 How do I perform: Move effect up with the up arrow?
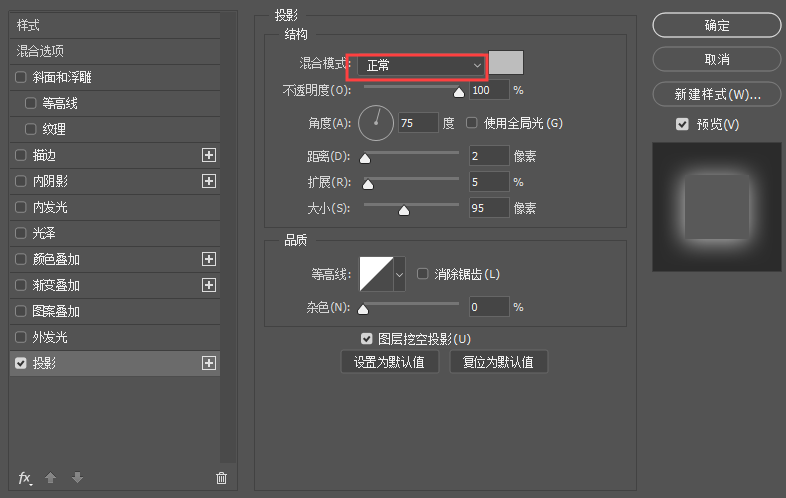coord(50,477)
